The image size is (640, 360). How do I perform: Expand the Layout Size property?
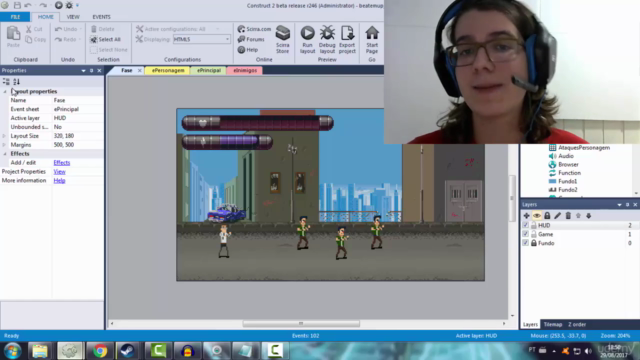[4, 136]
